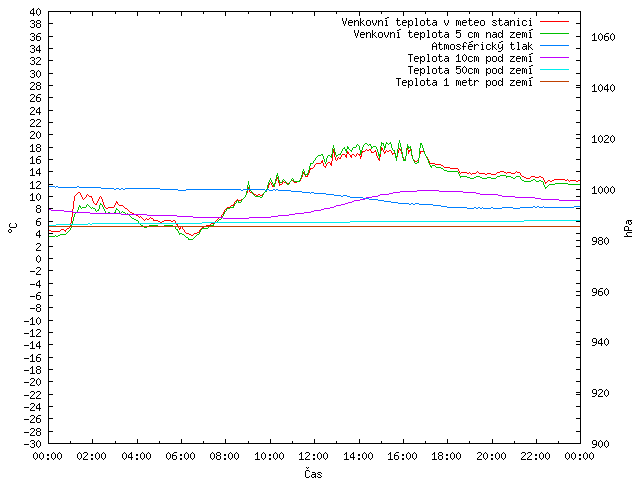Click the right axis value '980'
The image size is (640, 480).
[x=600, y=241]
